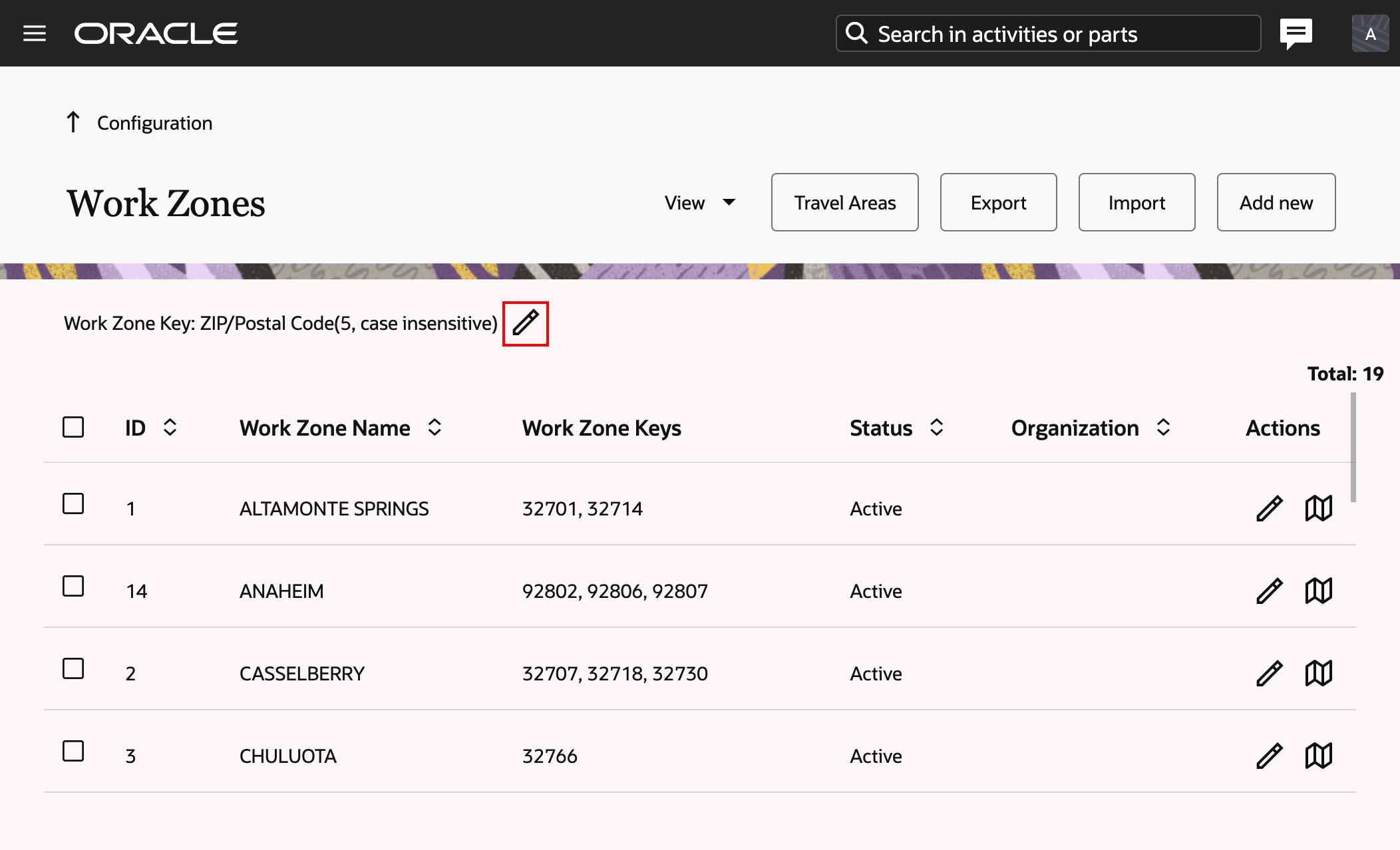Image resolution: width=1400 pixels, height=850 pixels.
Task: Open the View dropdown
Action: (x=700, y=203)
